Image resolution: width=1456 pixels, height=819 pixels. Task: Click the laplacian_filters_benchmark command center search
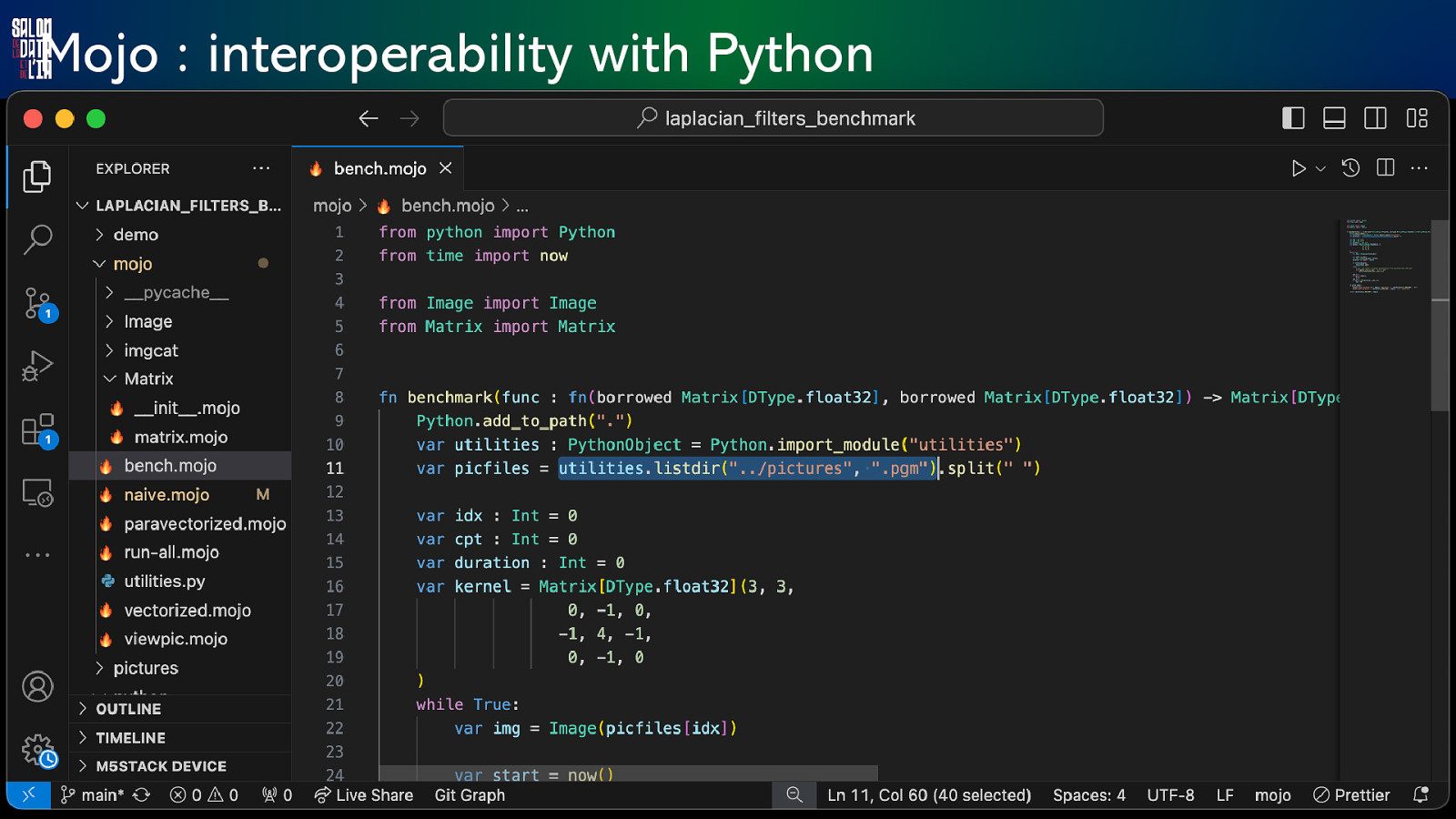773,118
